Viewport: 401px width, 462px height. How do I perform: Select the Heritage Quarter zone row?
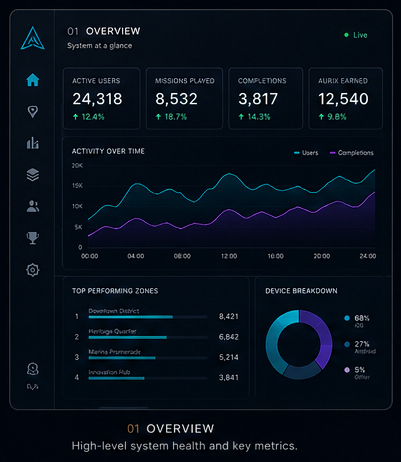(x=156, y=334)
